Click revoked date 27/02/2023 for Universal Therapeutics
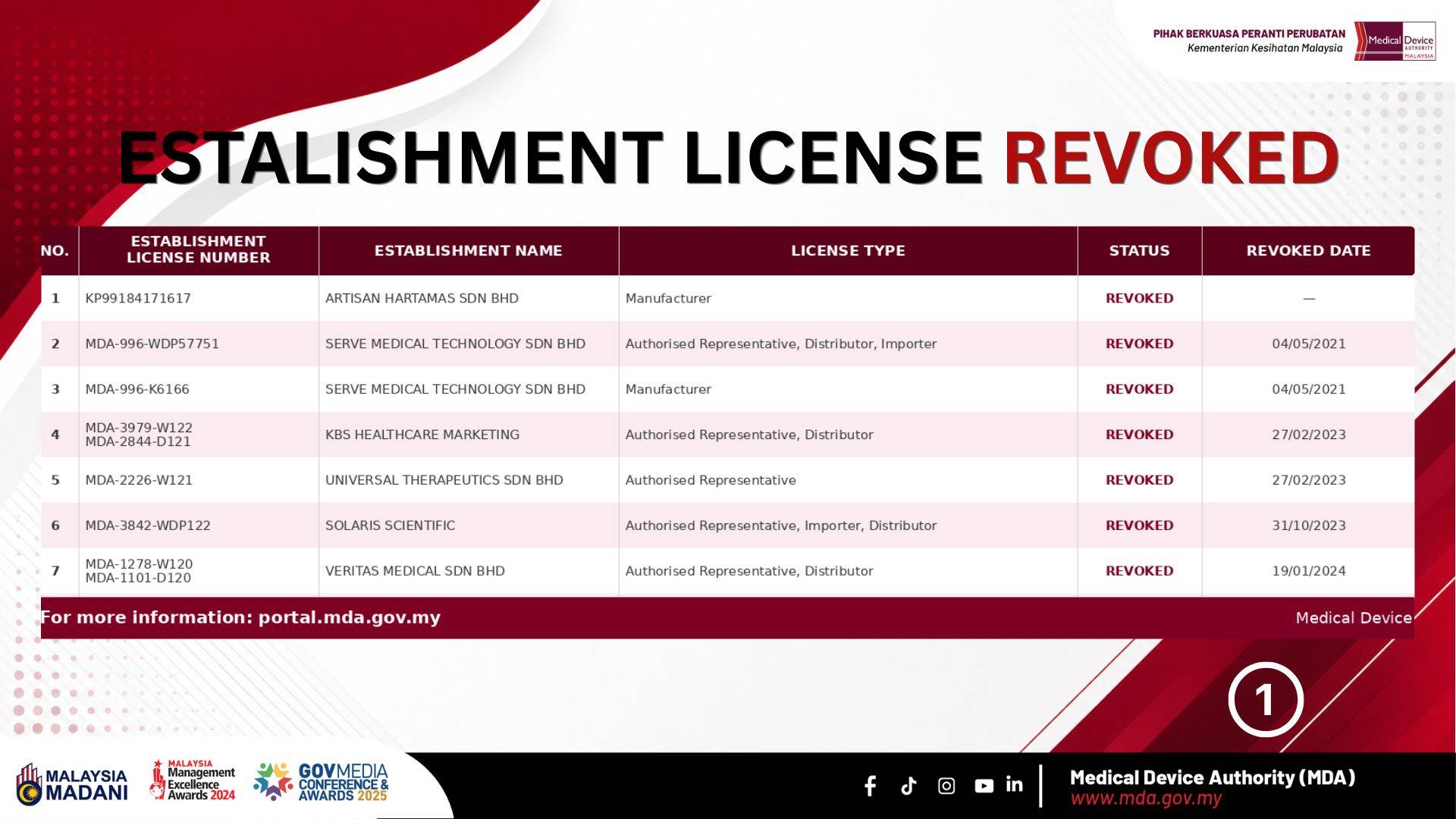Screen dimensions: 1456x819 point(1309,480)
